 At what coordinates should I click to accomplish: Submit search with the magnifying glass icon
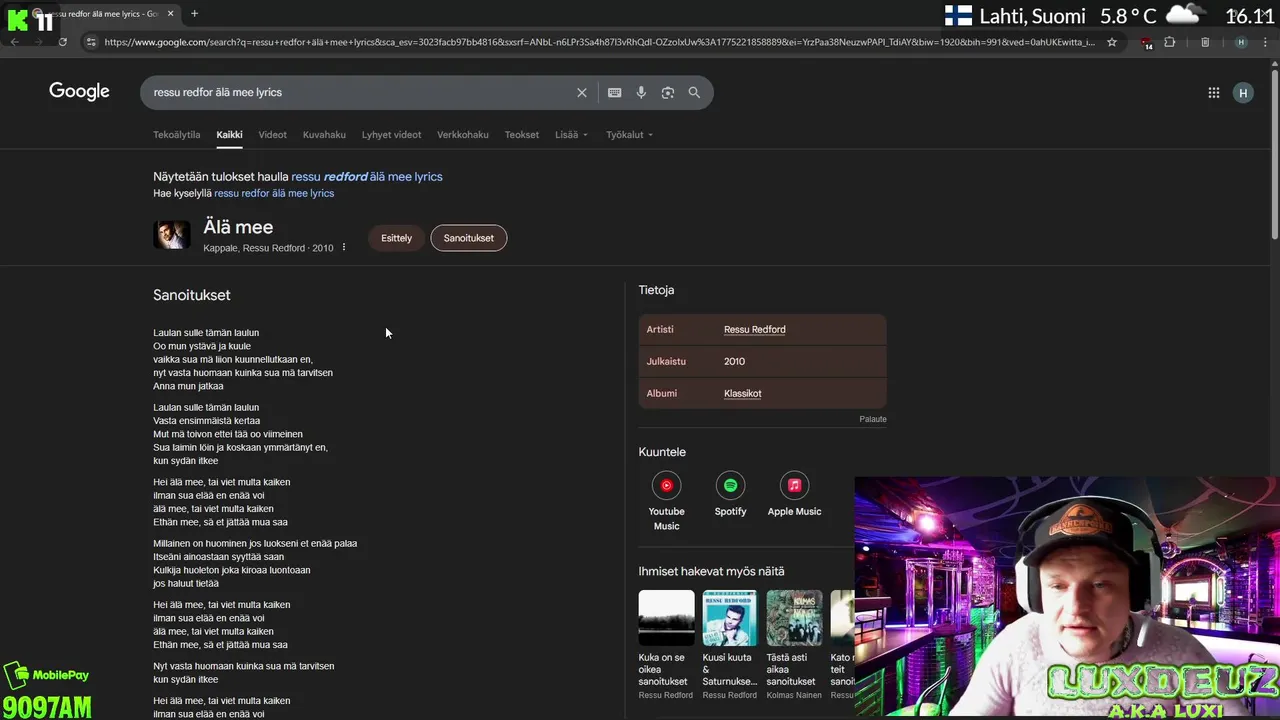click(x=694, y=92)
